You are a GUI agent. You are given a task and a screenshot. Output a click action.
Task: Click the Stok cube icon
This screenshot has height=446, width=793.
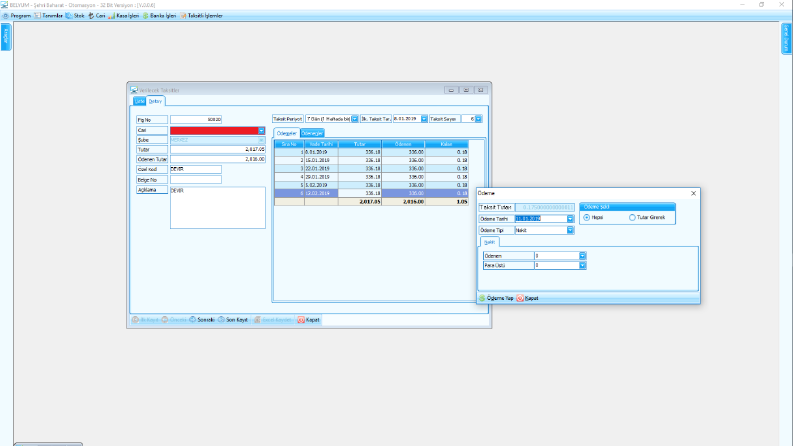pyautogui.click(x=69, y=16)
